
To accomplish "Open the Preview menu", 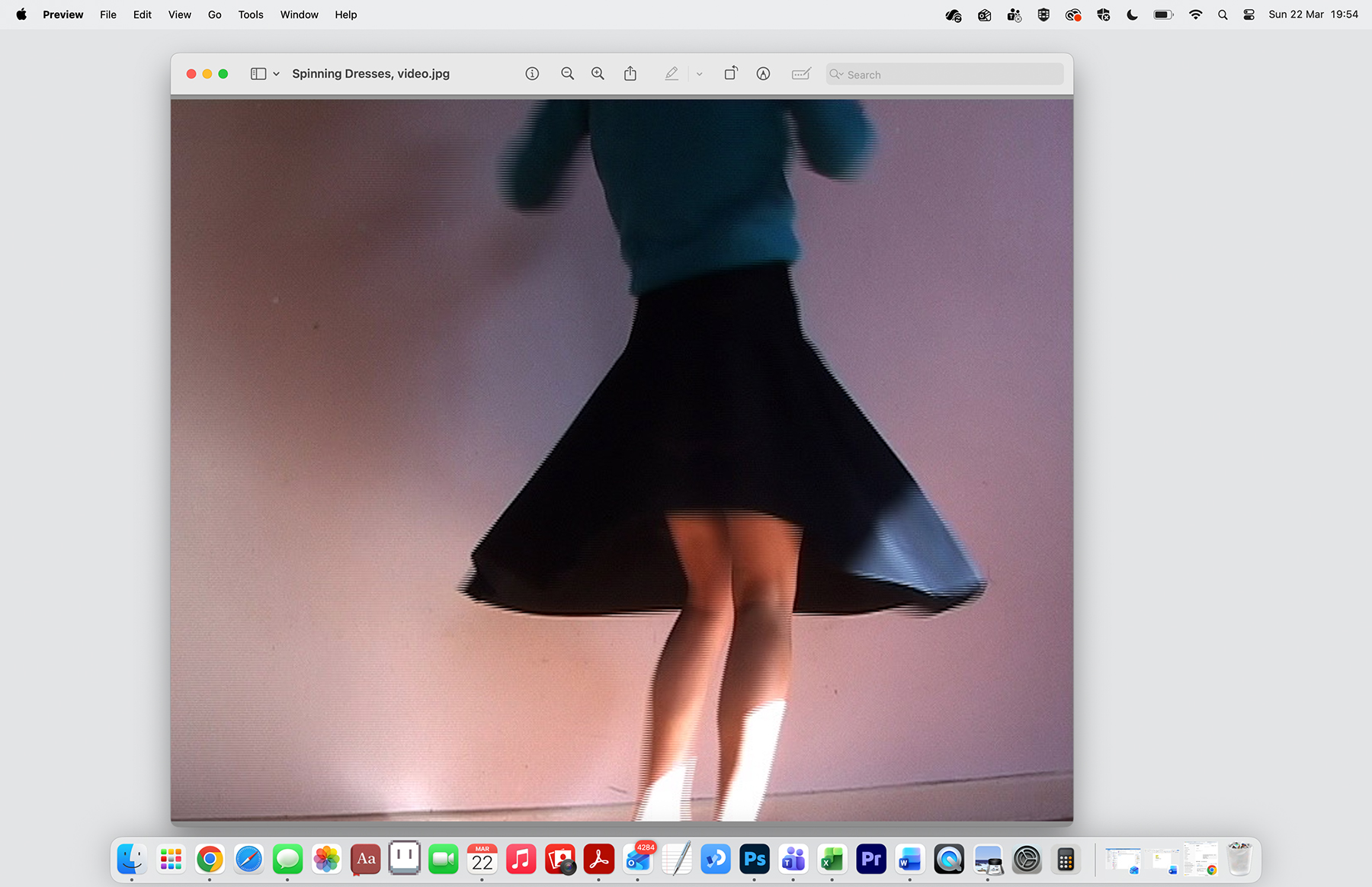I will click(63, 14).
